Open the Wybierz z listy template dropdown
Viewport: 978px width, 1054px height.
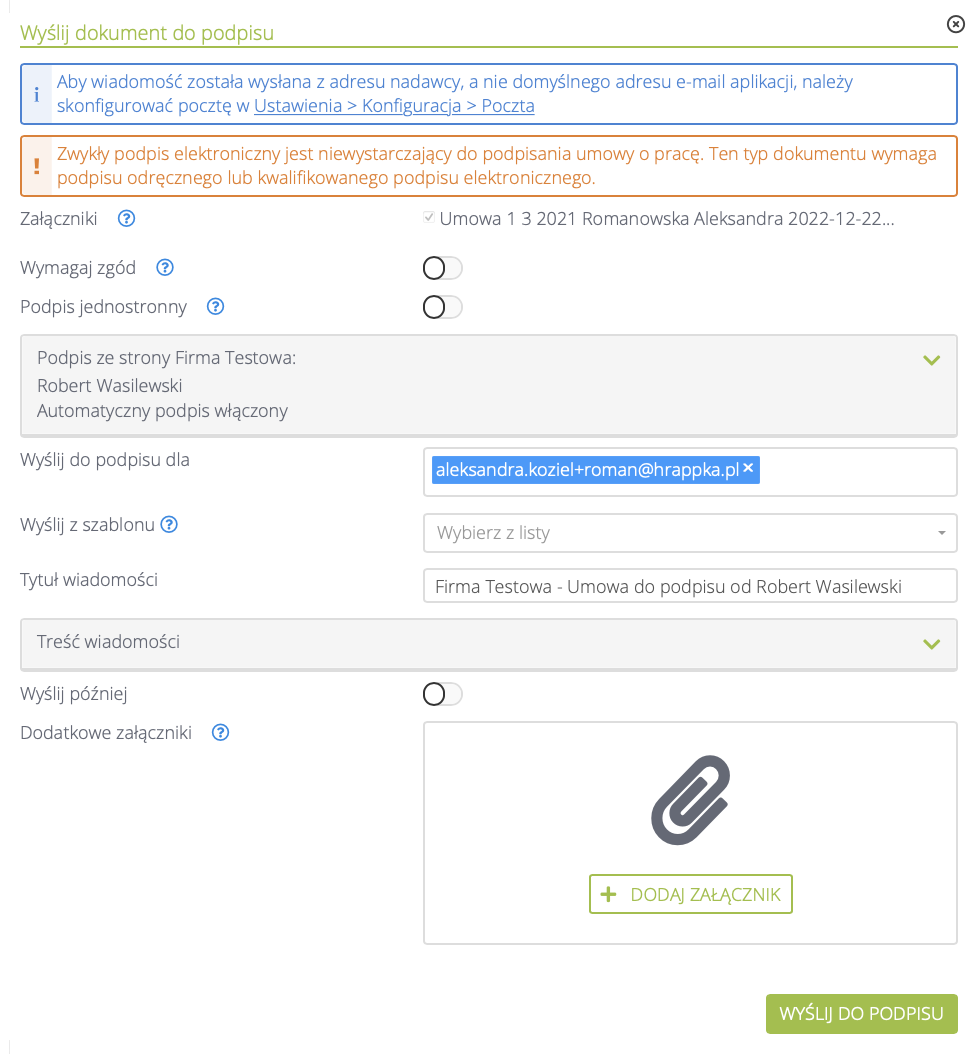click(690, 533)
